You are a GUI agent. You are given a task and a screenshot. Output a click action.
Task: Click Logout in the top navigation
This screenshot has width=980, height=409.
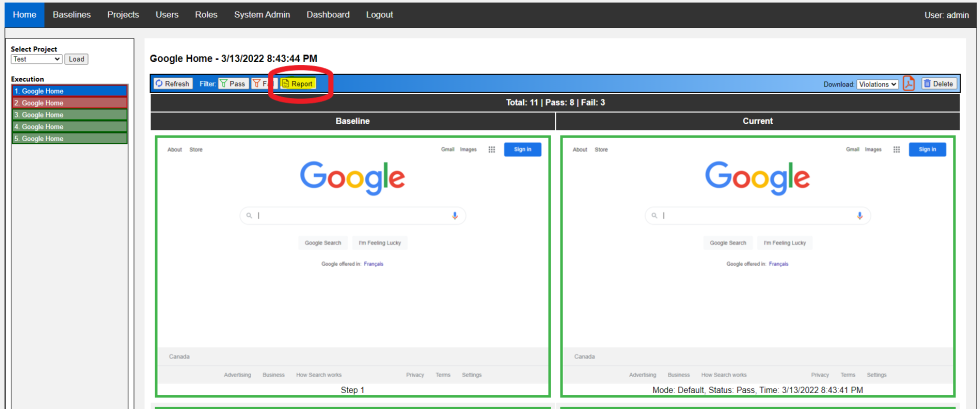tap(379, 15)
